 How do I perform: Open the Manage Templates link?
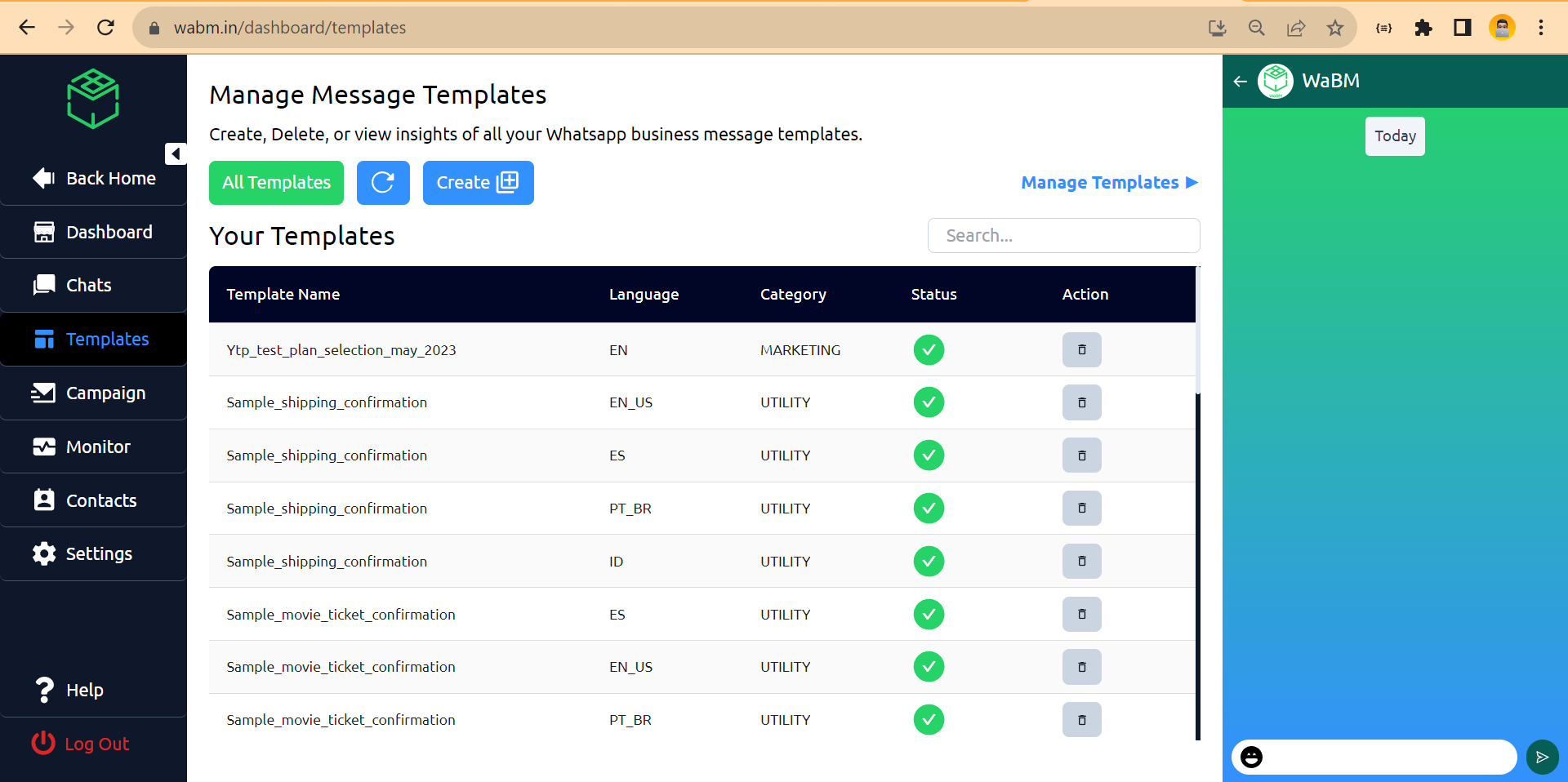[1108, 182]
